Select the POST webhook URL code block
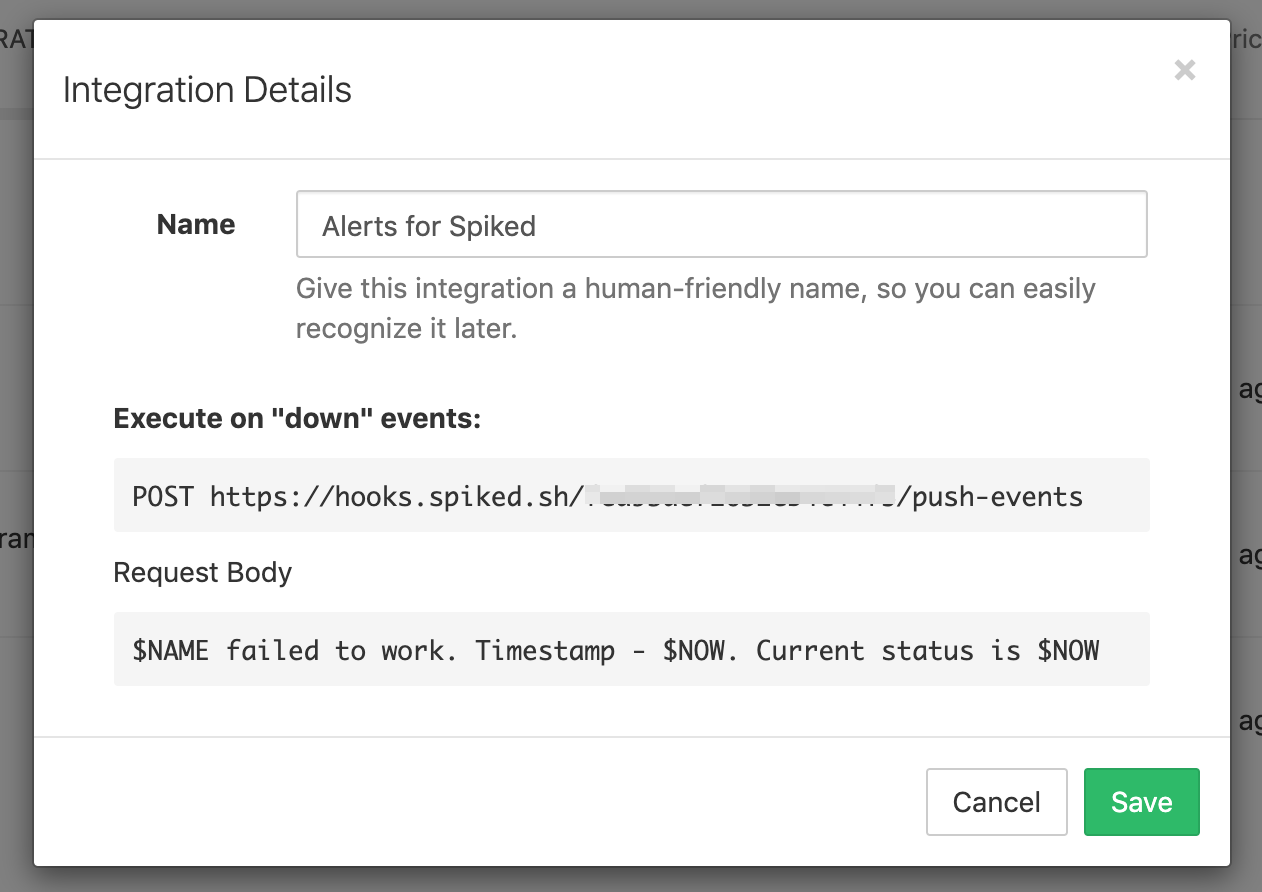The image size is (1262, 892). (631, 495)
